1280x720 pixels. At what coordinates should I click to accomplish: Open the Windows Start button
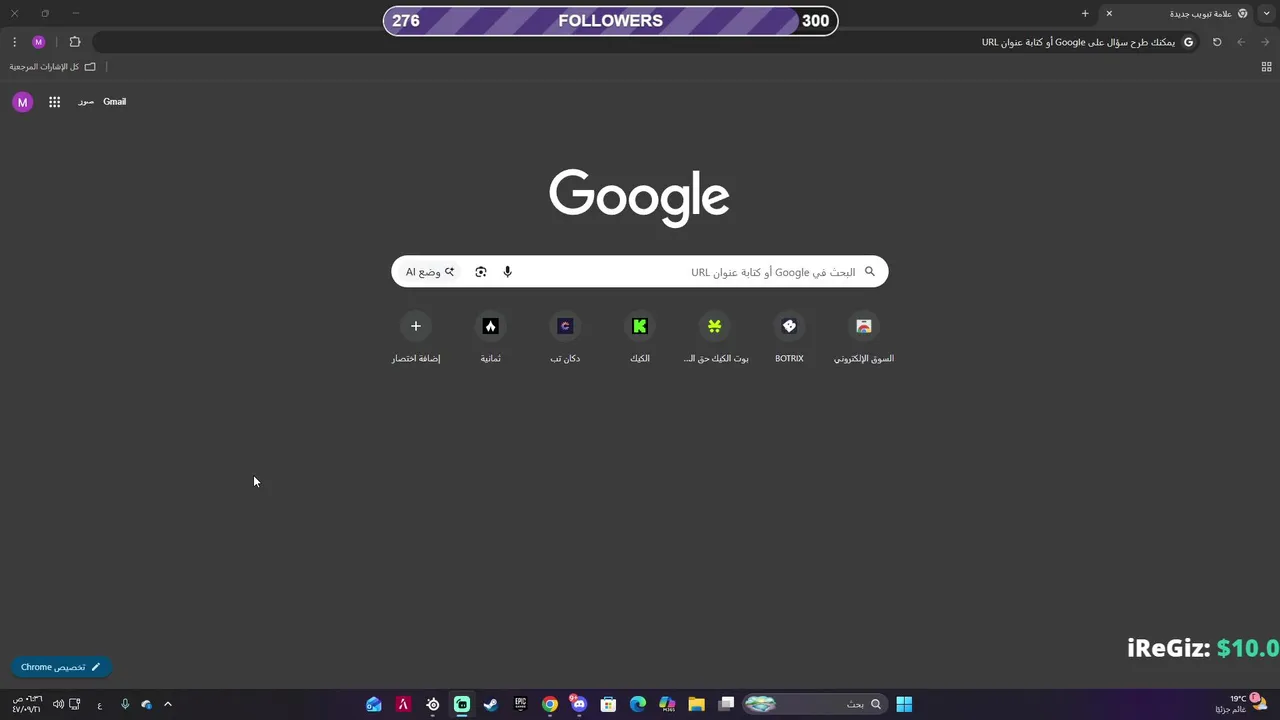[x=904, y=704]
